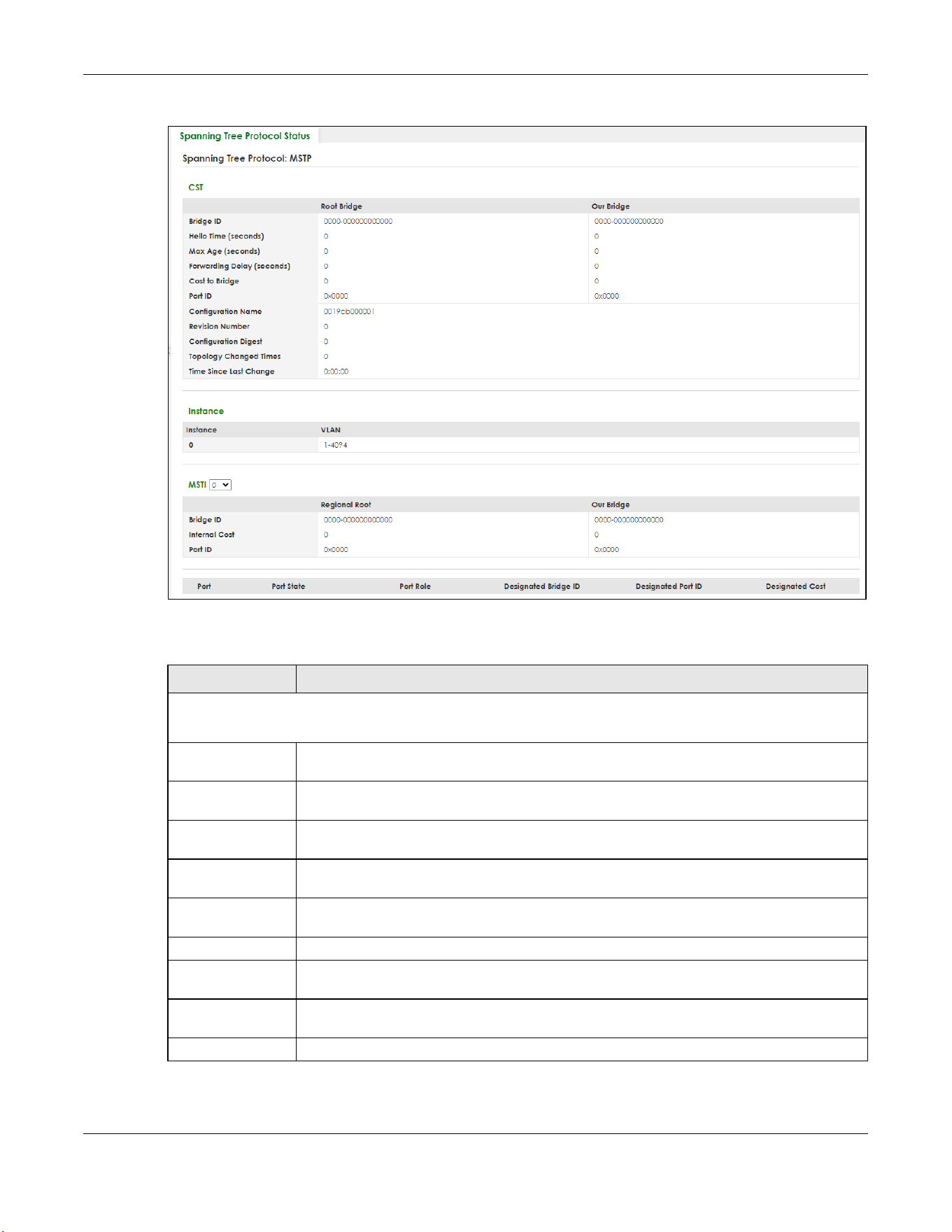Click the Our Bridge header in MSTI table
The image size is (952, 1232).
pyautogui.click(x=611, y=505)
